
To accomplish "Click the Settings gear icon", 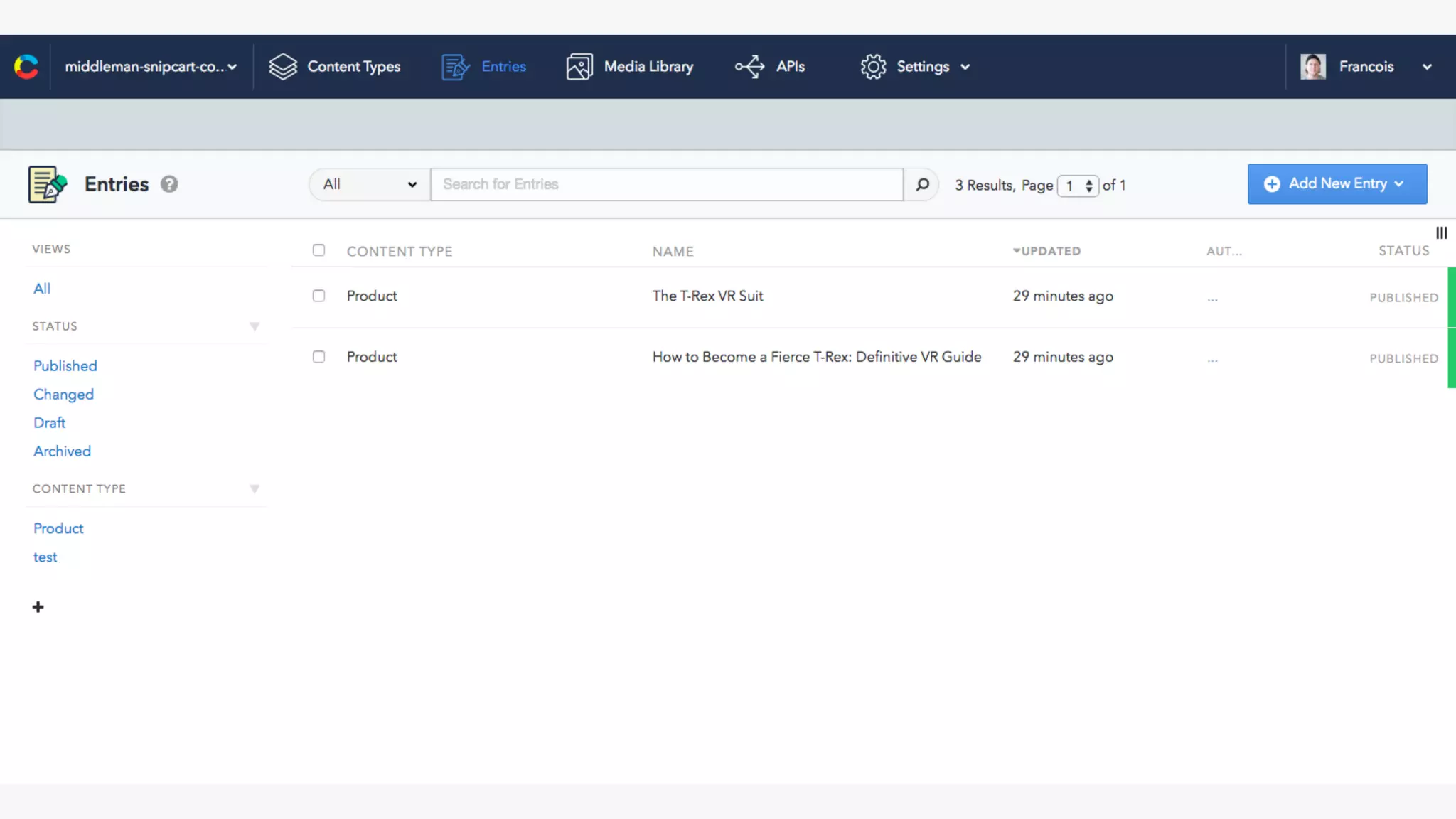I will 873,67.
